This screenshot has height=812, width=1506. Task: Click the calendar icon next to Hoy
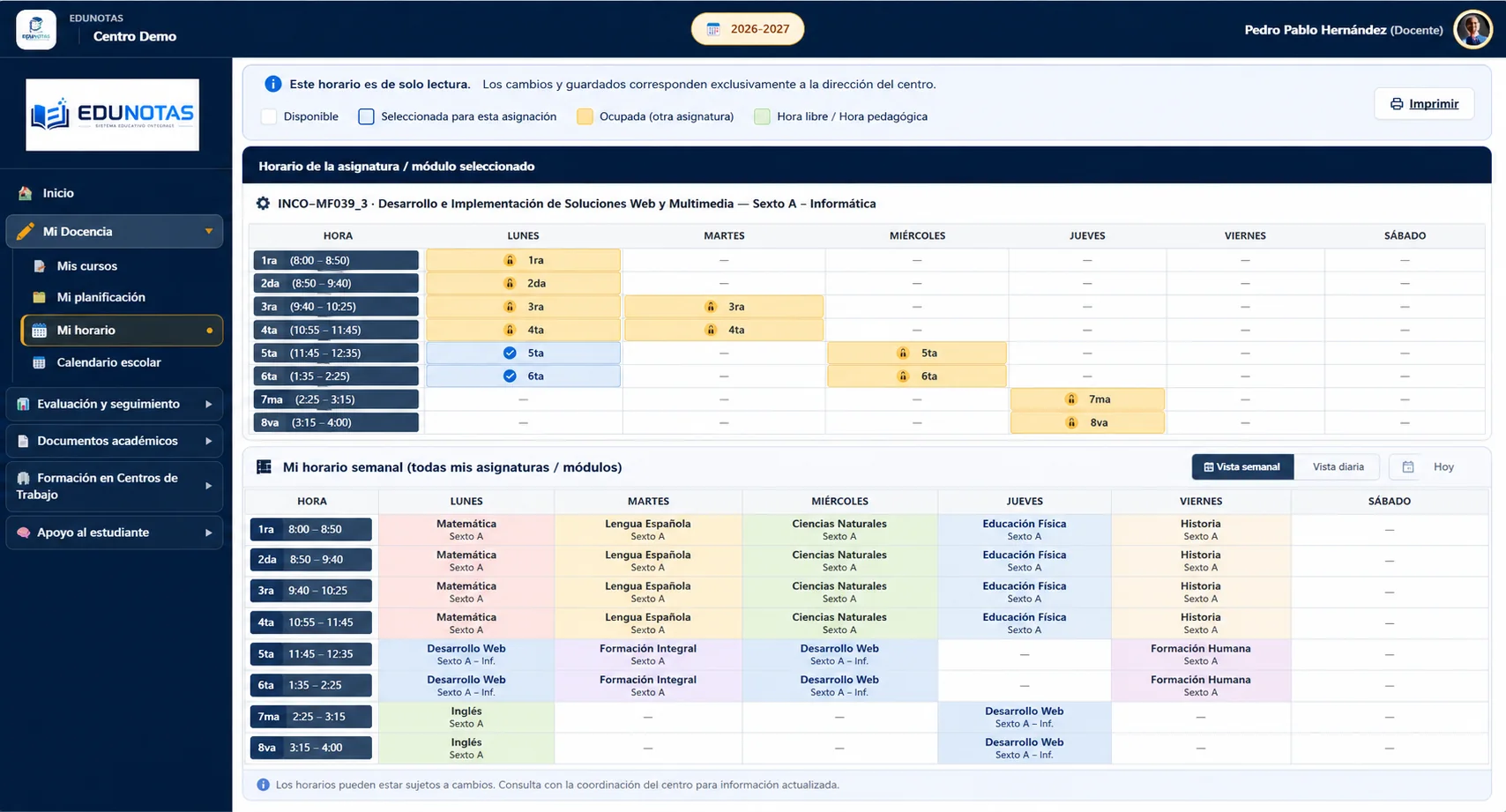tap(1408, 467)
